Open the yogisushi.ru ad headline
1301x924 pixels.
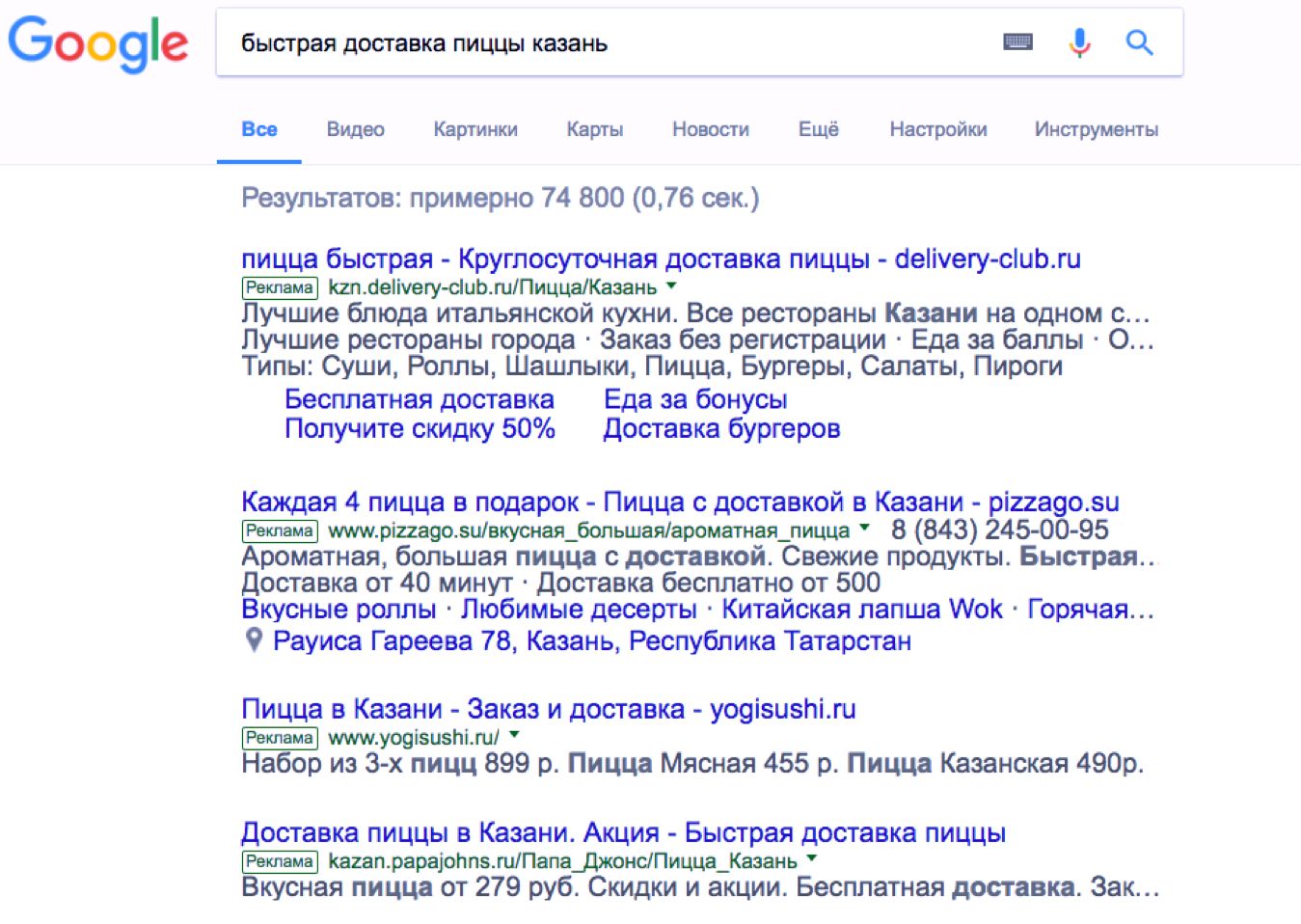(549, 709)
